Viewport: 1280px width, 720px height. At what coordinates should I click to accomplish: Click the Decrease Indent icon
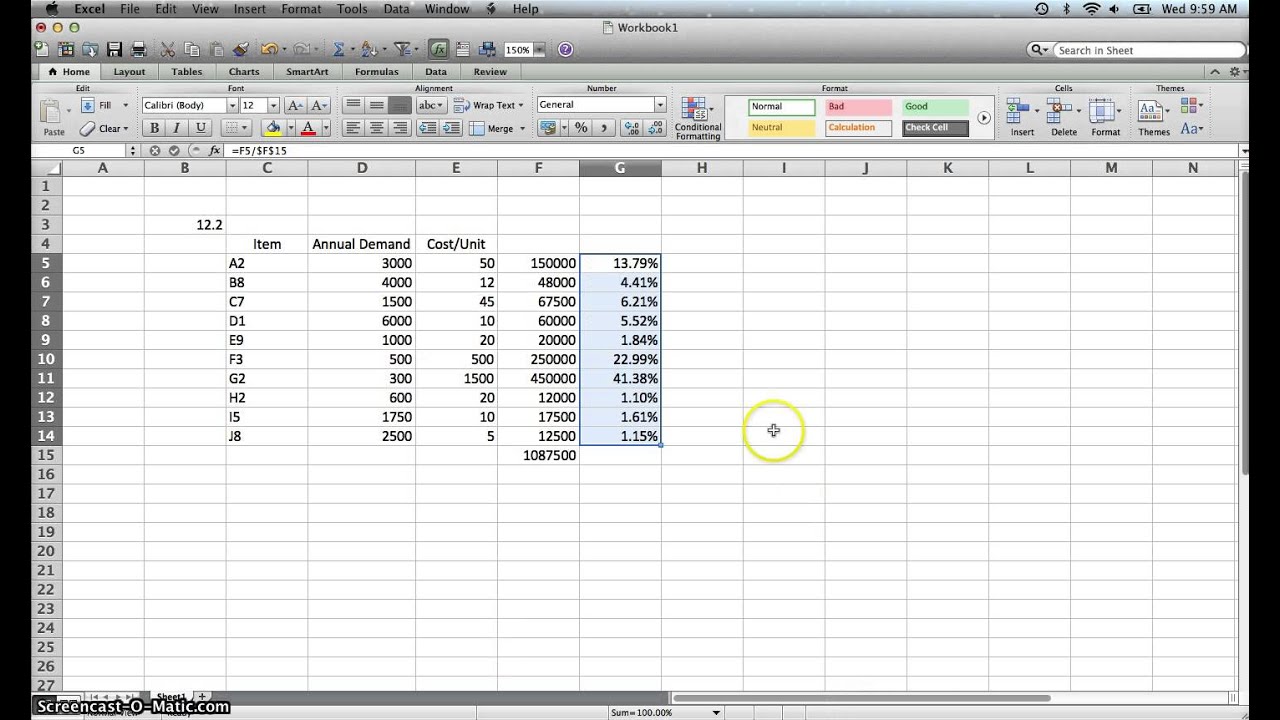[x=428, y=128]
